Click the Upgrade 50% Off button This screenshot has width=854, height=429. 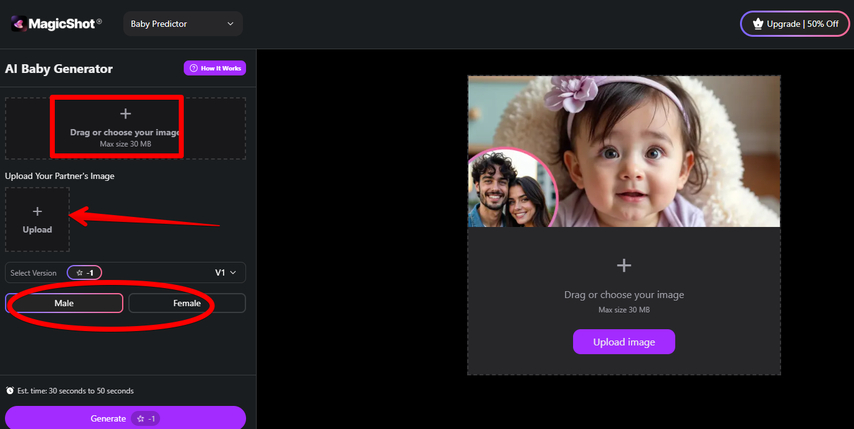795,24
